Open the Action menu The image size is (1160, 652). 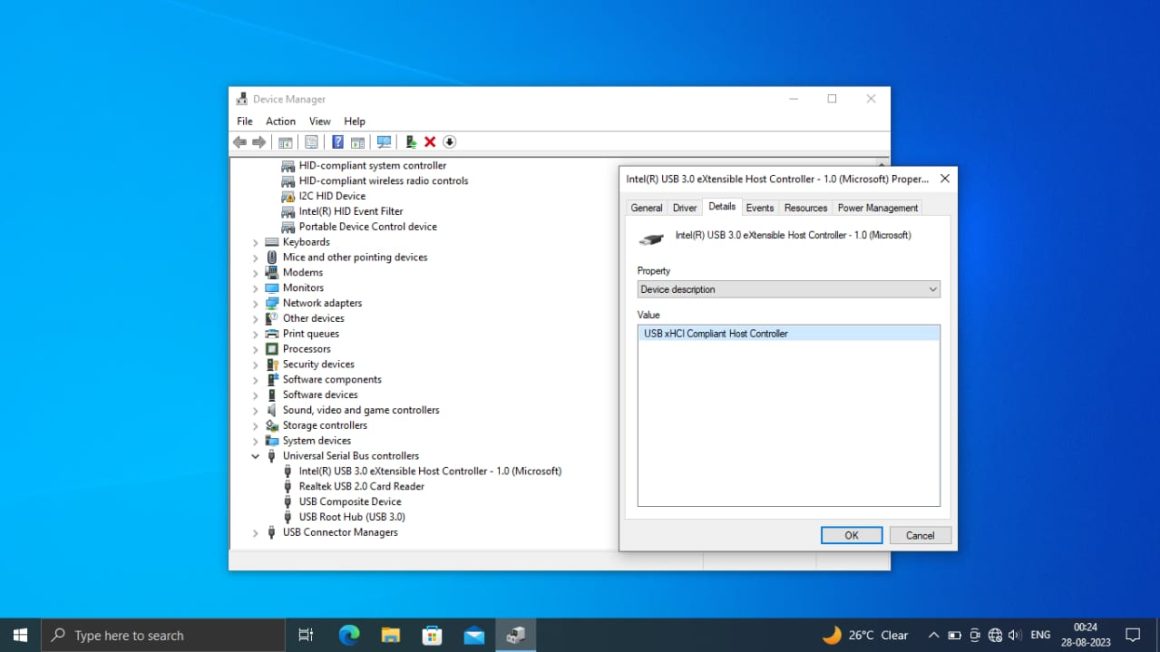(280, 121)
